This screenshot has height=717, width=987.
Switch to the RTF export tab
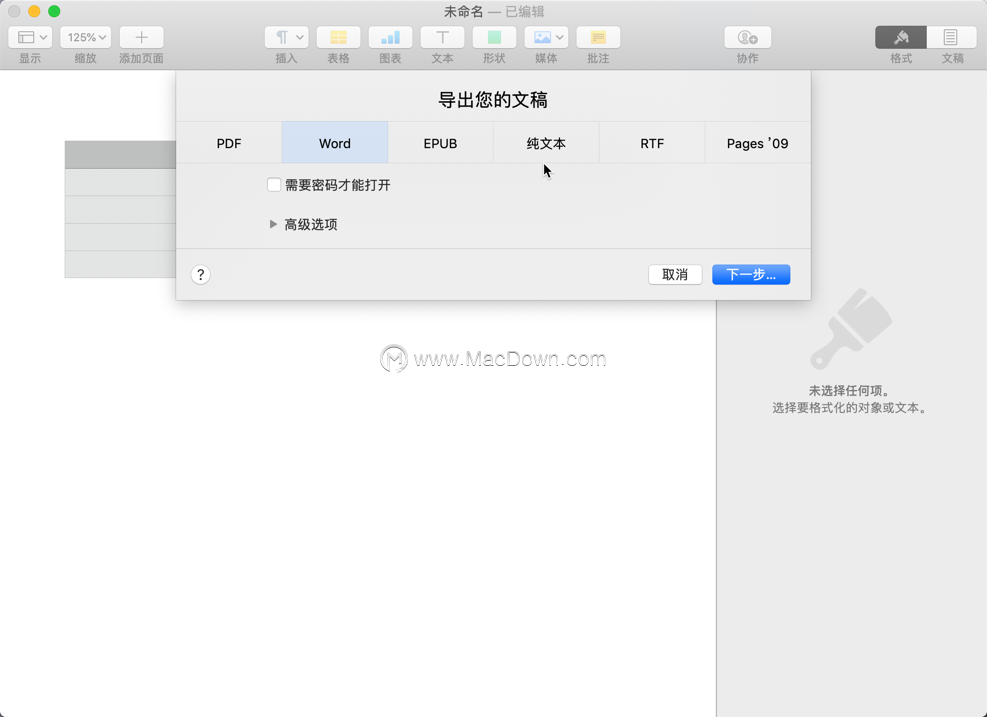[x=652, y=143]
